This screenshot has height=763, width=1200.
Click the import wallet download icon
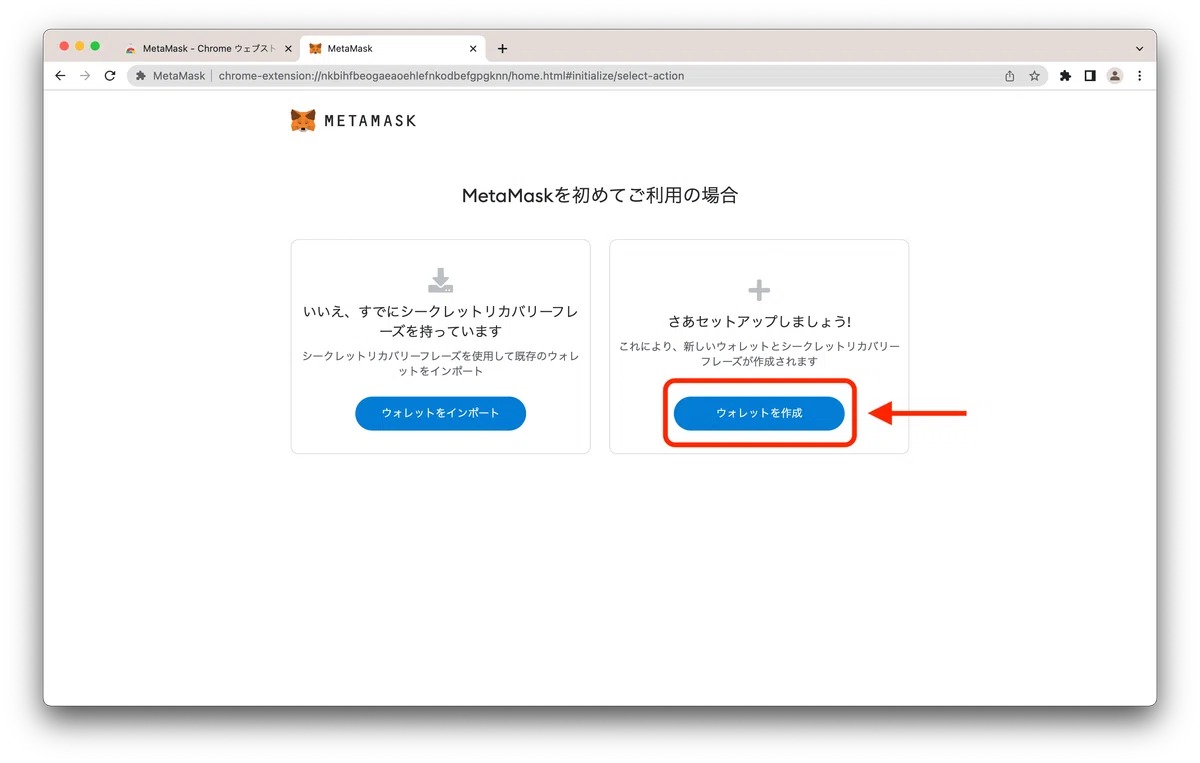(440, 281)
